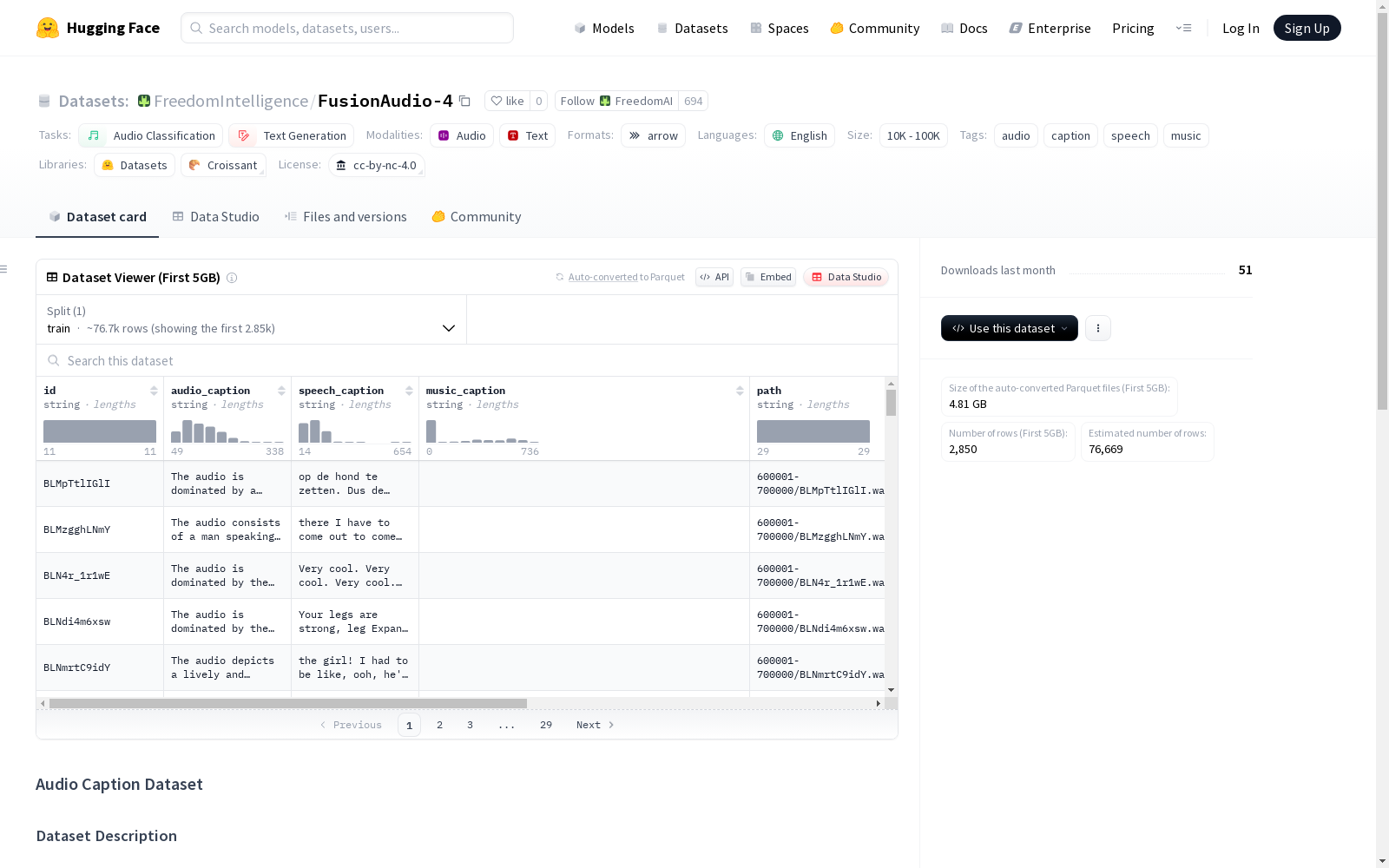Click the Auto-converted to Parquet link
The width and height of the screenshot is (1389, 868).
626,277
